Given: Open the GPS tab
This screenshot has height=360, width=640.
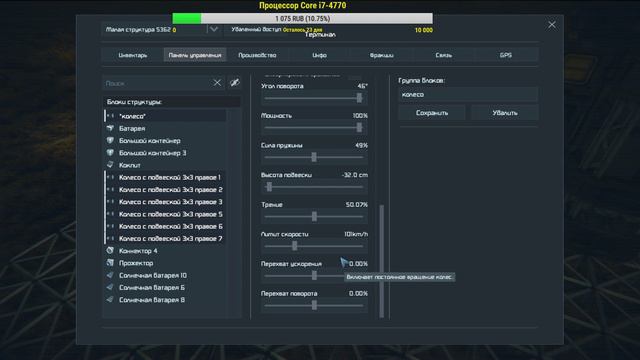Looking at the screenshot, I should point(506,55).
